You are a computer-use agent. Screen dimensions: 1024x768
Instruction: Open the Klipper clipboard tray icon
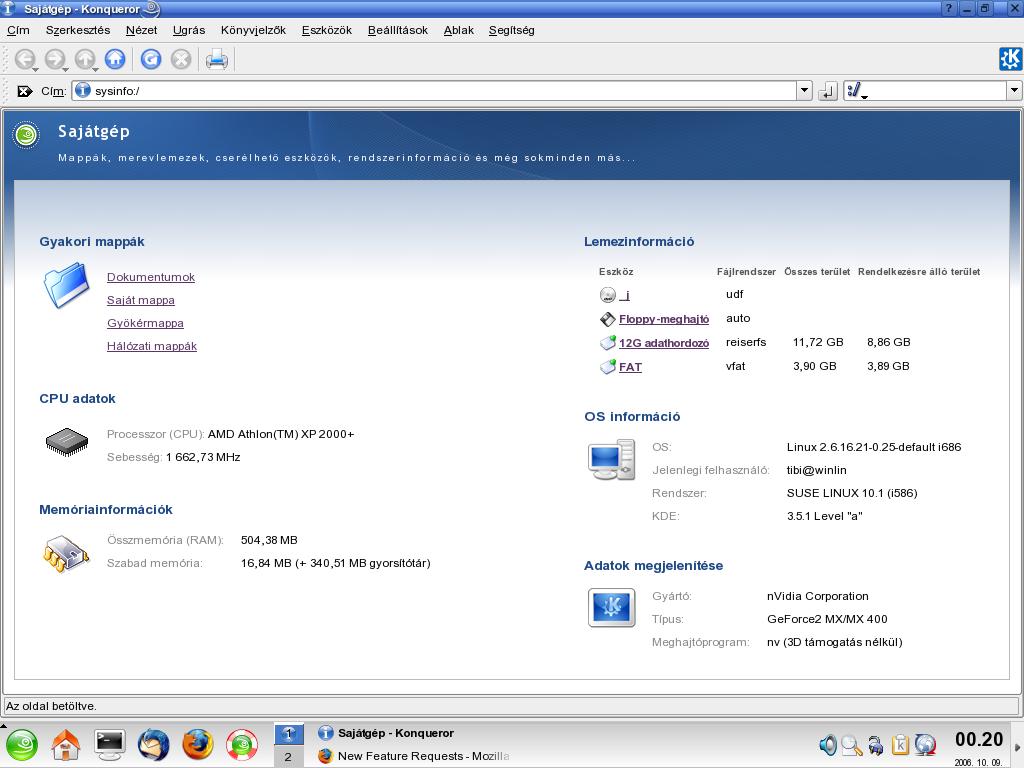(x=900, y=744)
